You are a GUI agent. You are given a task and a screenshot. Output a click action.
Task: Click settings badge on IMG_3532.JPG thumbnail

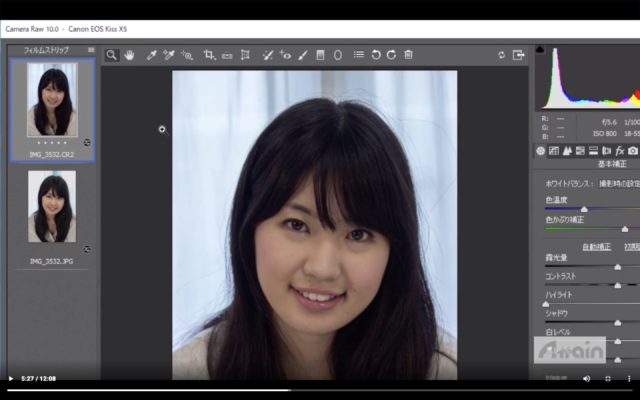pyautogui.click(x=87, y=249)
